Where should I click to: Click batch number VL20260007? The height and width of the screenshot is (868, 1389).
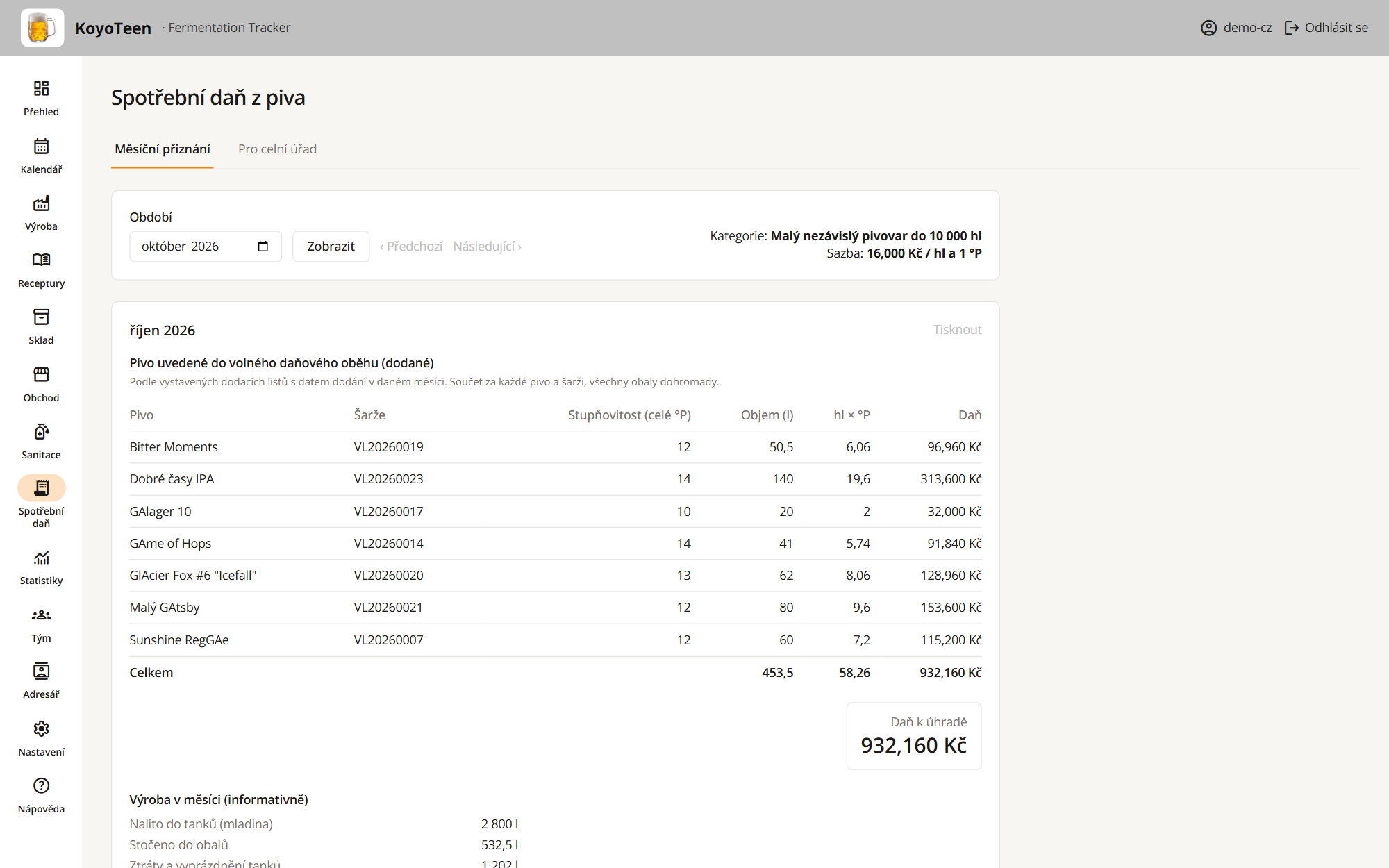389,640
